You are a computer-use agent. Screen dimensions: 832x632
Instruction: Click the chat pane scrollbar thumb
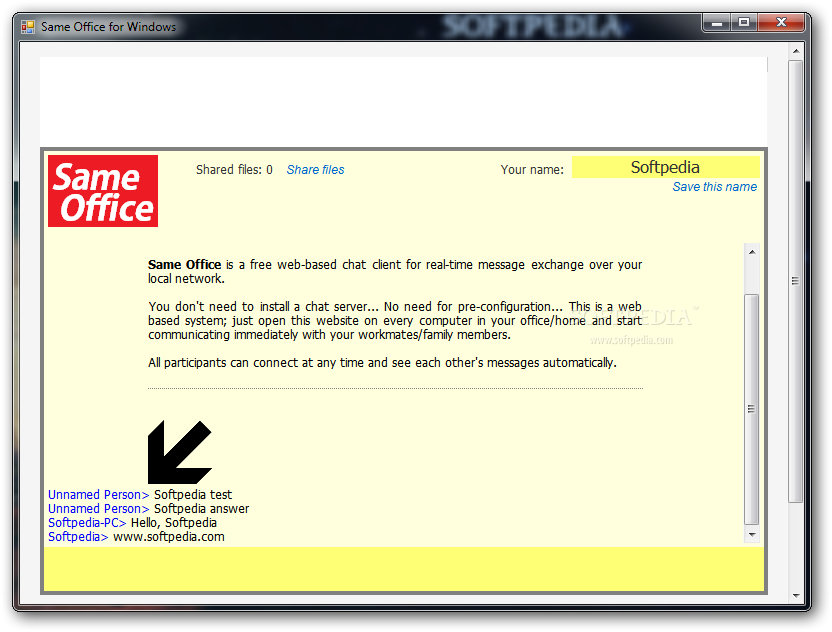tap(752, 409)
